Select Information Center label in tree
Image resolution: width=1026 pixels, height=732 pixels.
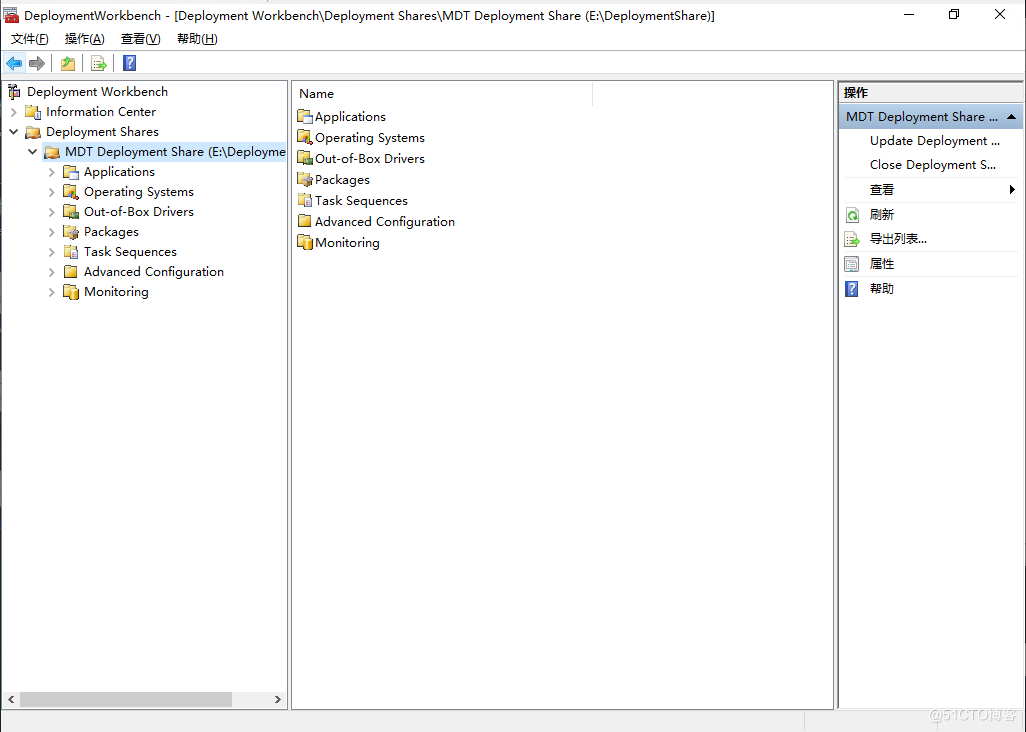tap(101, 112)
